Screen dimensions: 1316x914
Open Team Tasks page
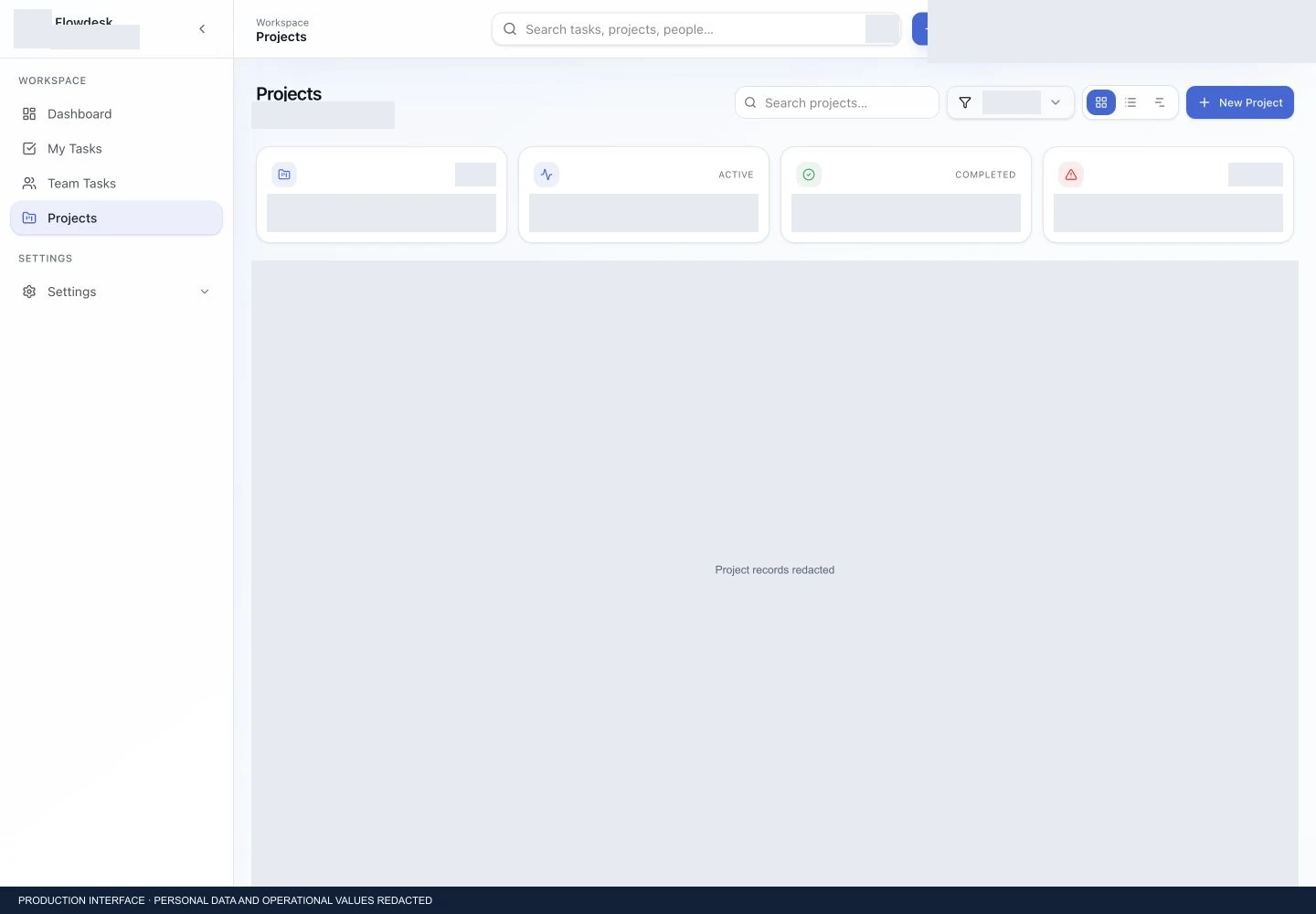(116, 184)
